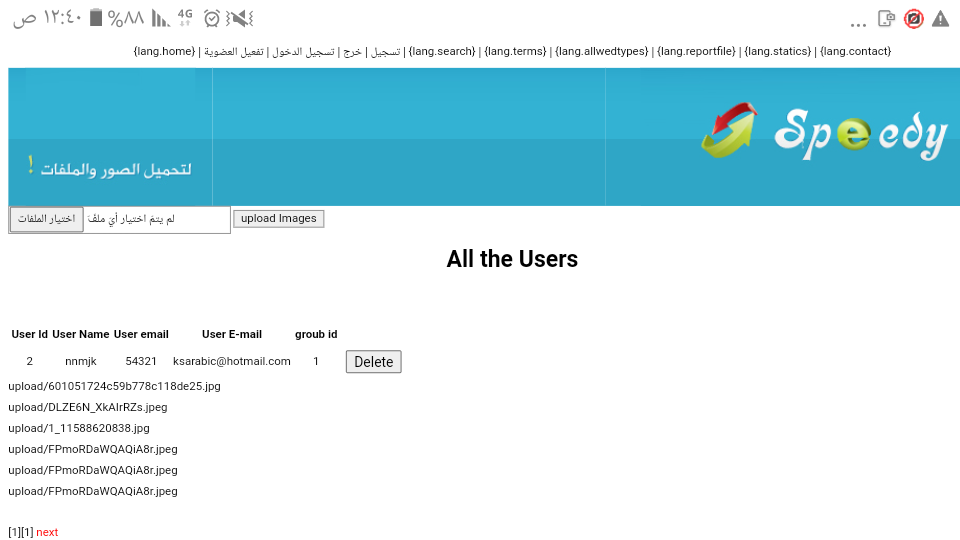Viewport: 960px width, 540px height.
Task: Open {lang.reportfile} navigation link
Action: tap(696, 51)
